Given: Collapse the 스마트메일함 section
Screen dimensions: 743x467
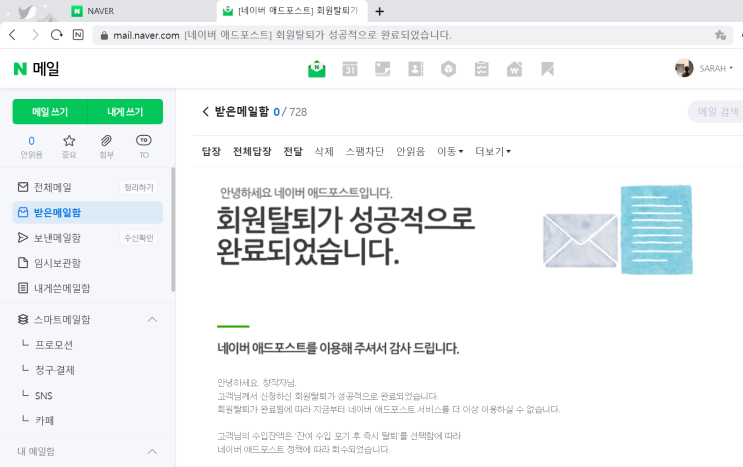Looking at the screenshot, I should (152, 319).
